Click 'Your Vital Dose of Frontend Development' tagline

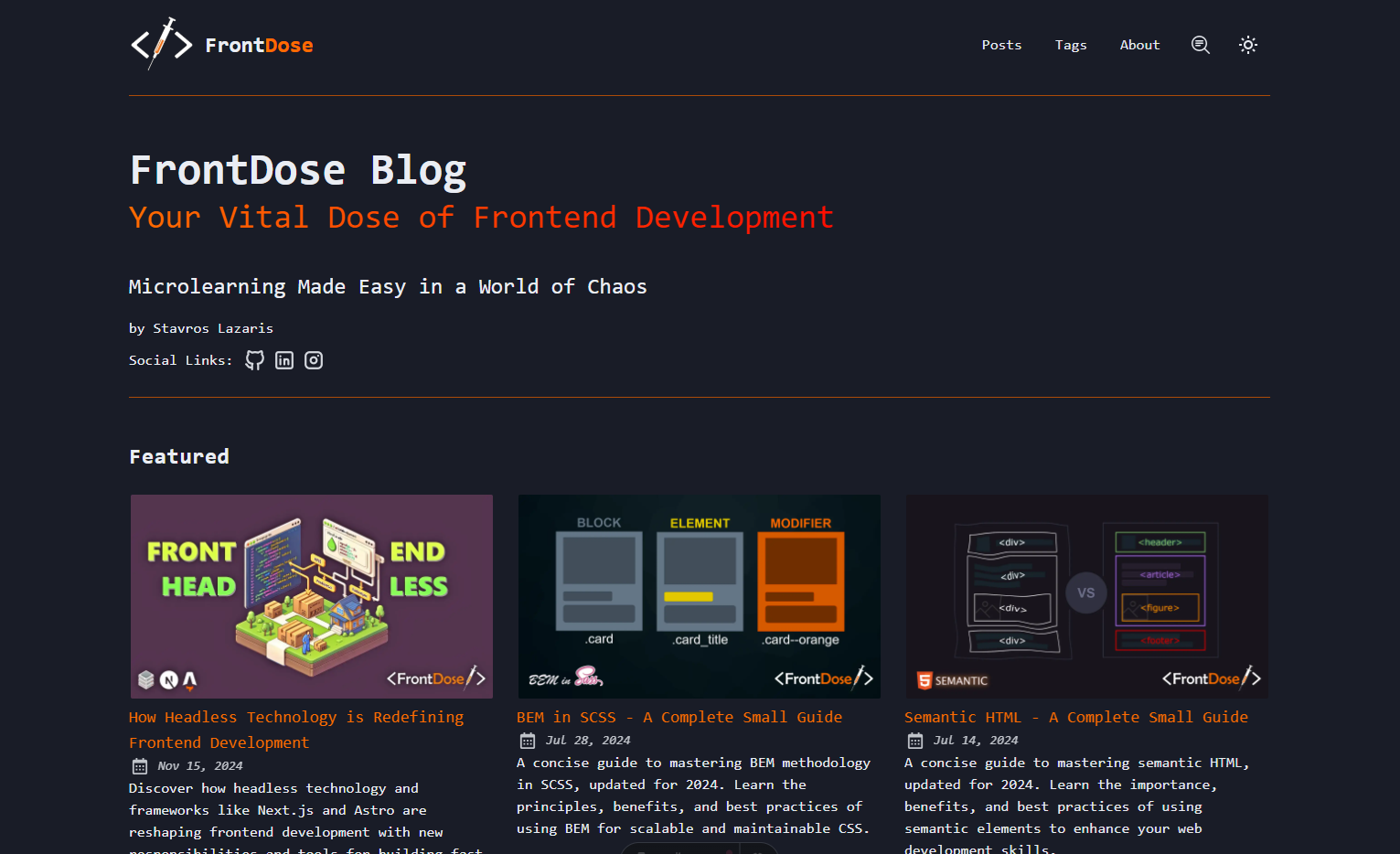(481, 218)
